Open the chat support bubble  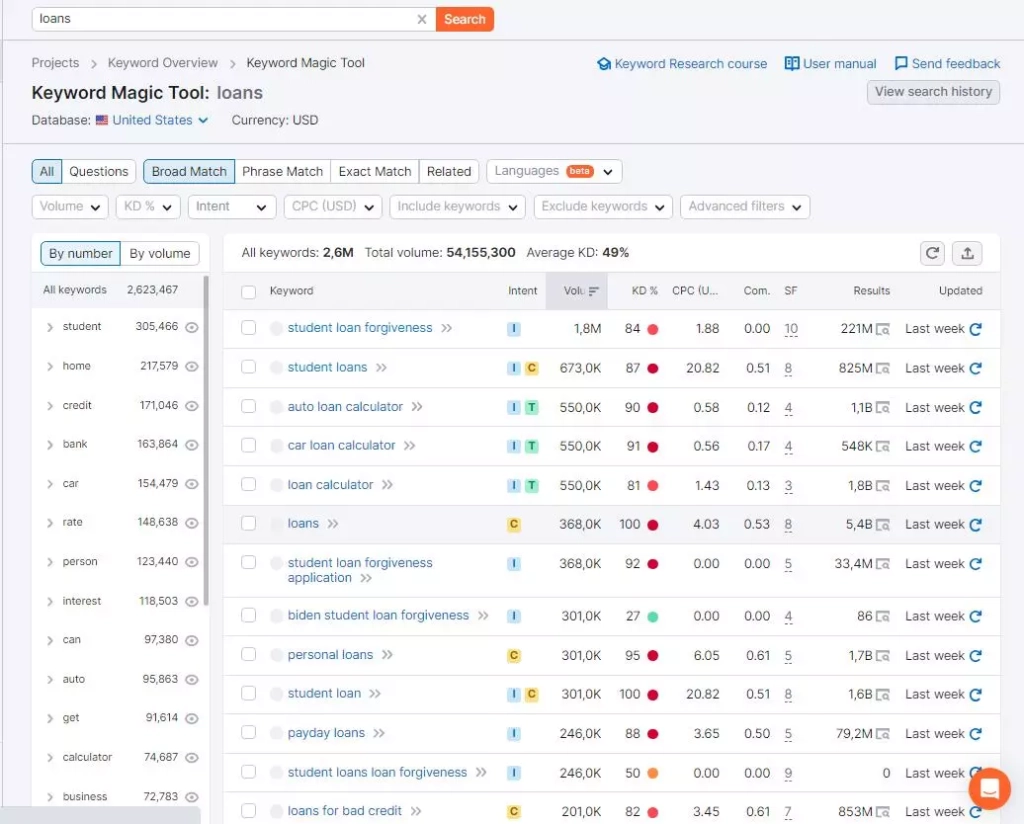click(x=989, y=788)
